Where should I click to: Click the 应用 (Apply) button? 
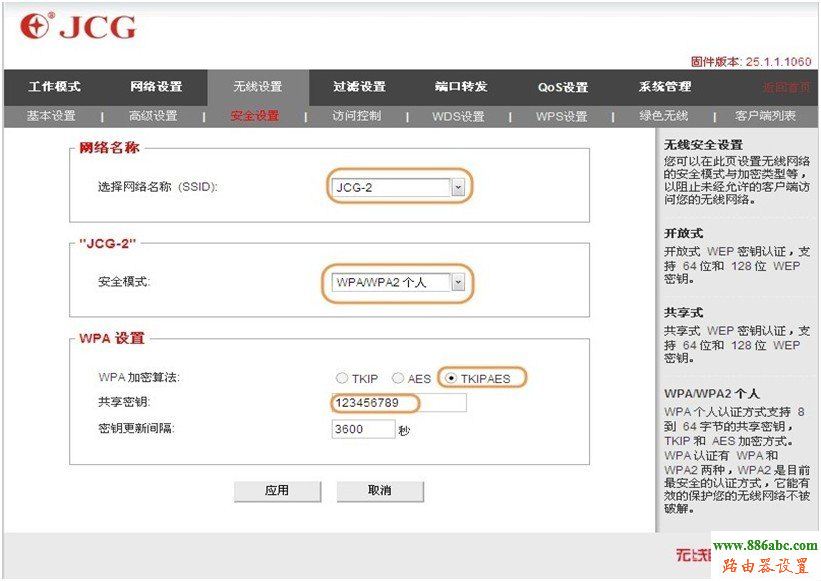click(x=277, y=491)
